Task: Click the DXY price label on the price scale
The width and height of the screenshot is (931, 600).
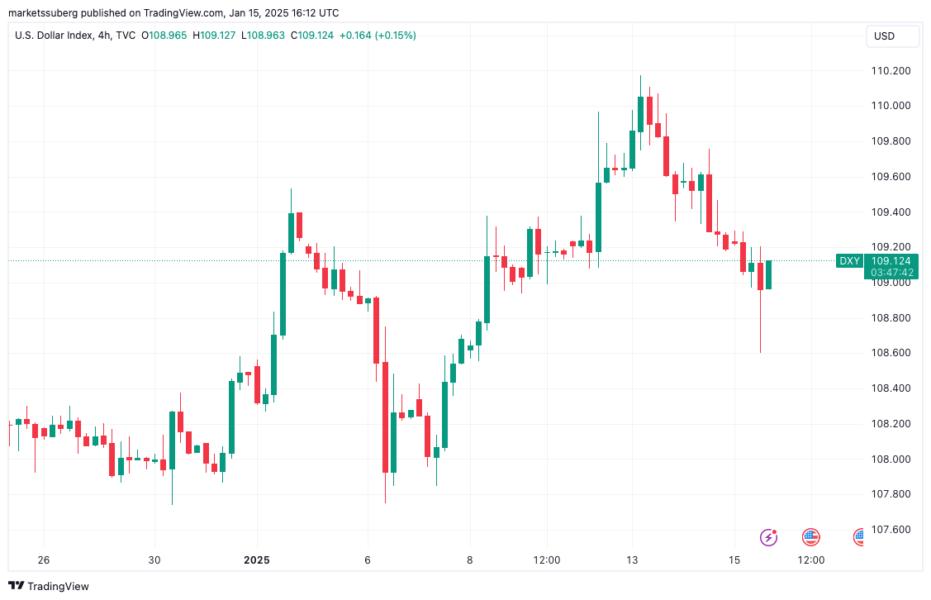Action: point(849,258)
